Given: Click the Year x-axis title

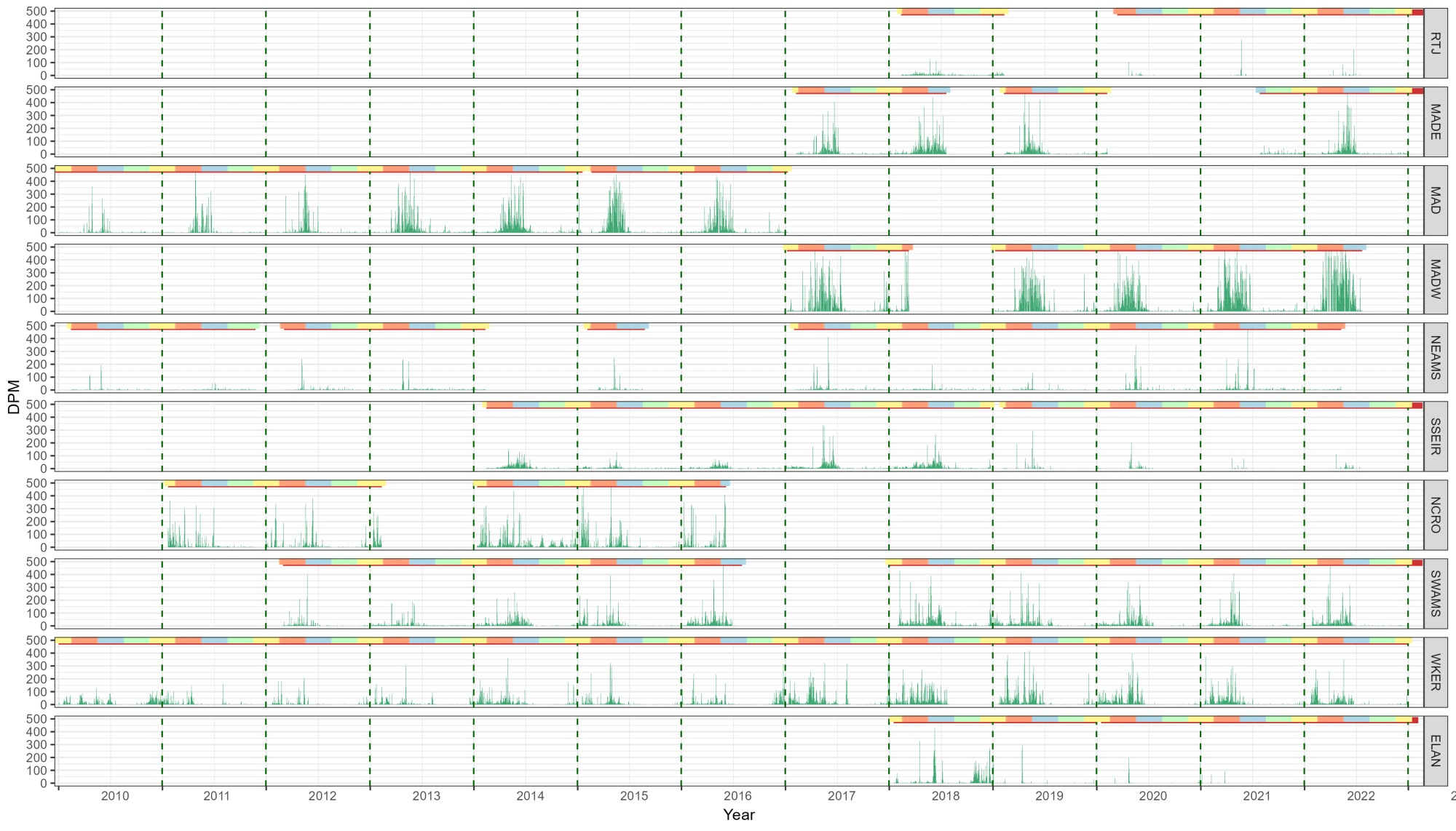Looking at the screenshot, I should [x=738, y=815].
